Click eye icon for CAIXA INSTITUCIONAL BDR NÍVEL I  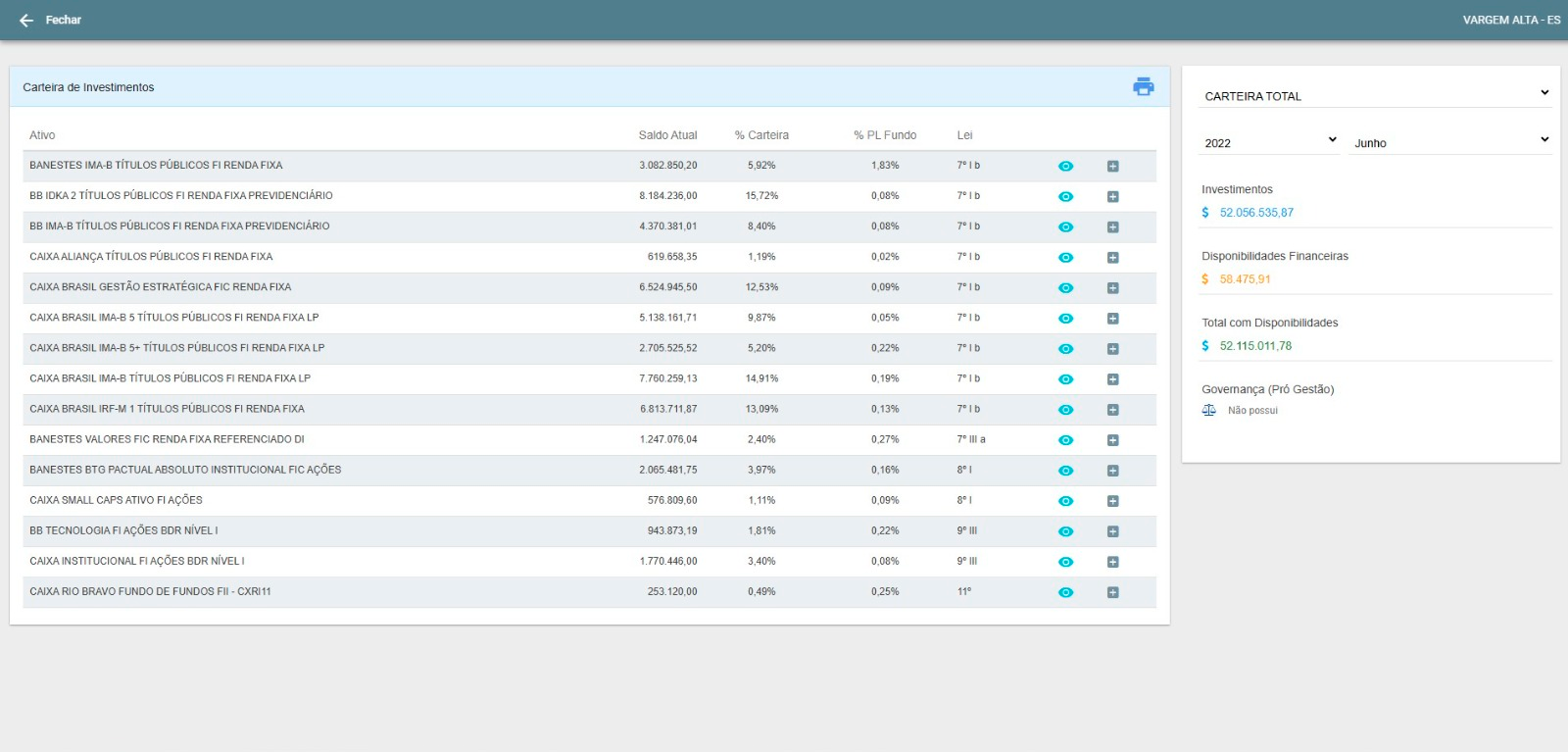1066,561
